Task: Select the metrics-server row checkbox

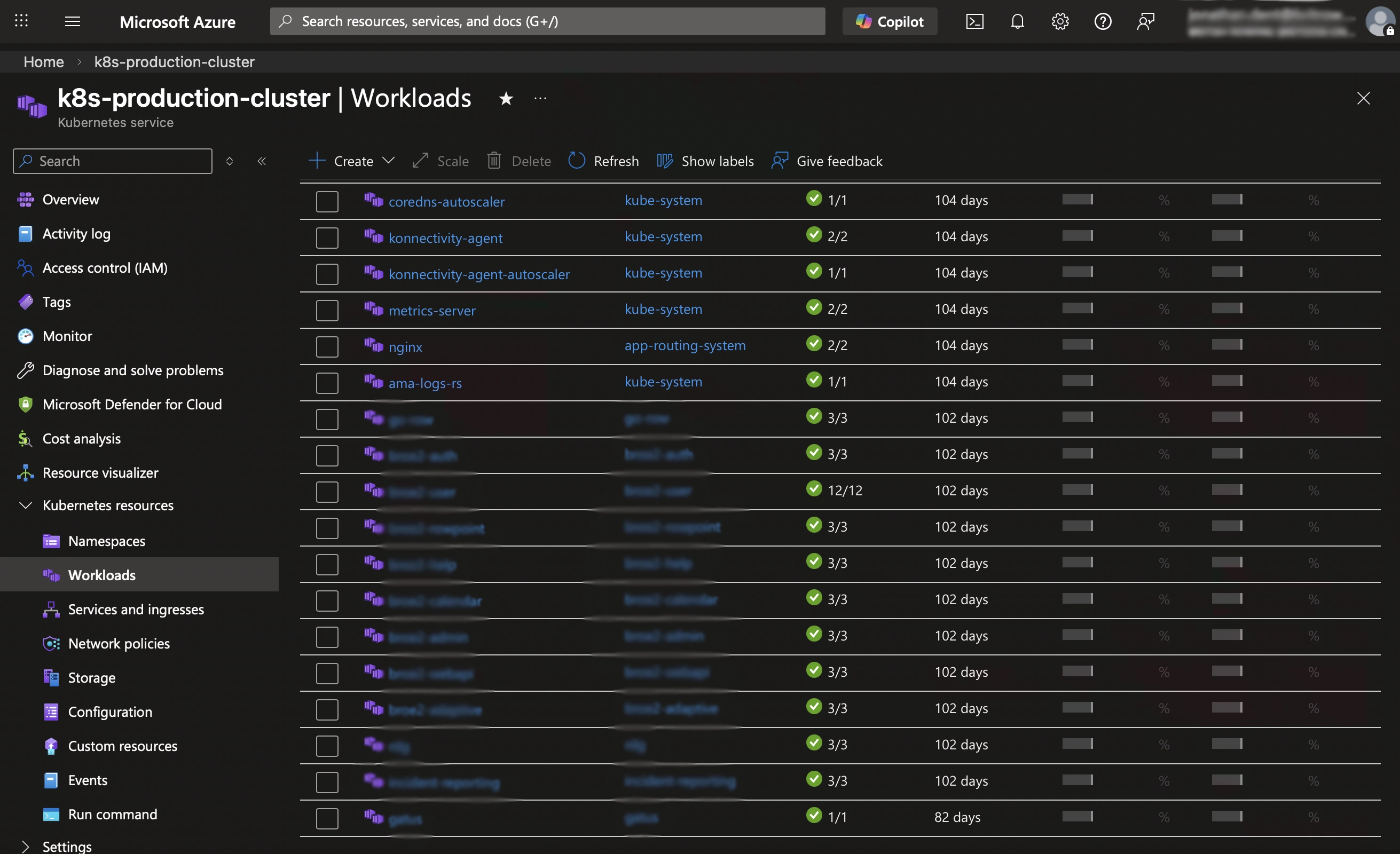Action: pos(327,310)
